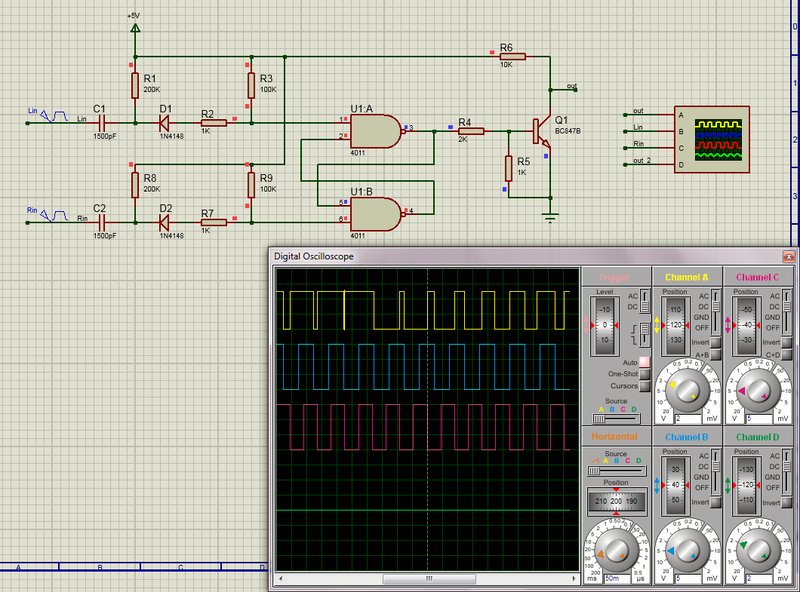Select the U1:B NAND gate symbol
This screenshot has width=800, height=592.
tap(376, 214)
